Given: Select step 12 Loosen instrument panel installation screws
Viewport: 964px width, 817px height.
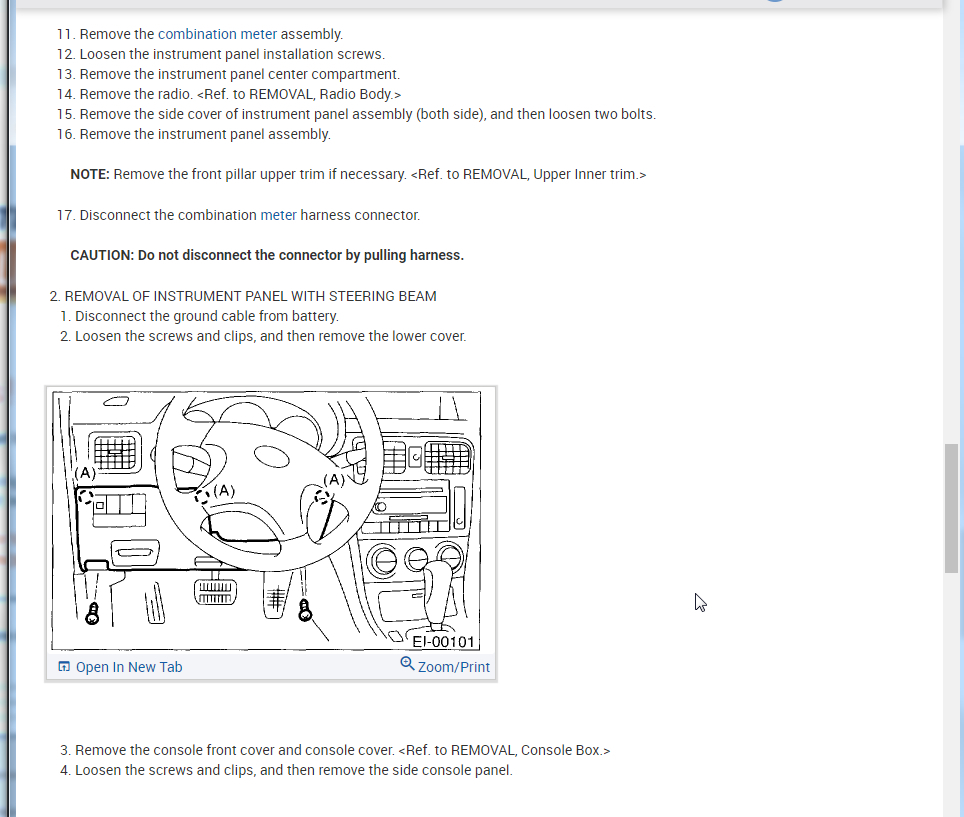Looking at the screenshot, I should 221,54.
